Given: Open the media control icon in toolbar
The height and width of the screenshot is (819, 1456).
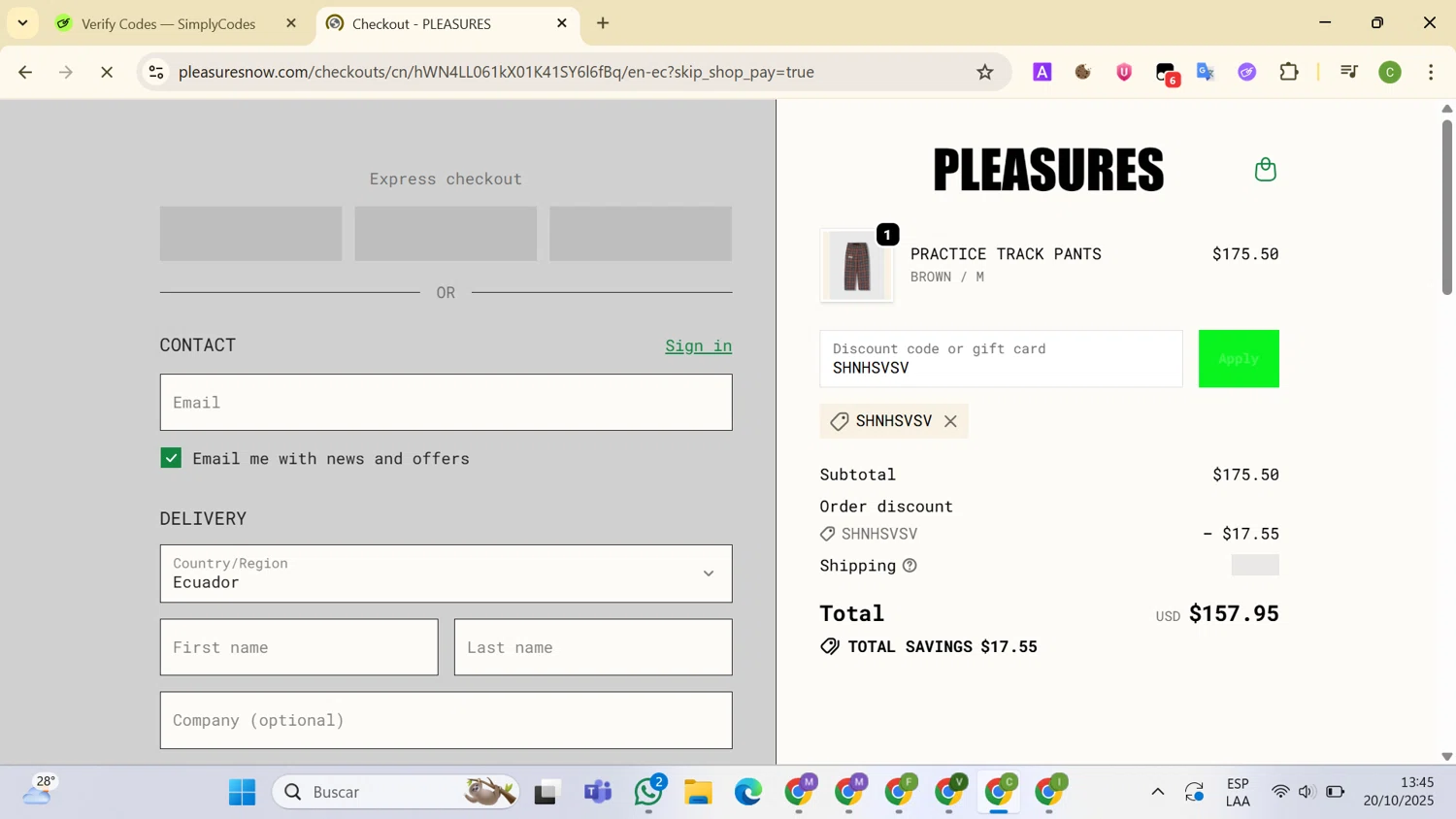Looking at the screenshot, I should 1348,72.
